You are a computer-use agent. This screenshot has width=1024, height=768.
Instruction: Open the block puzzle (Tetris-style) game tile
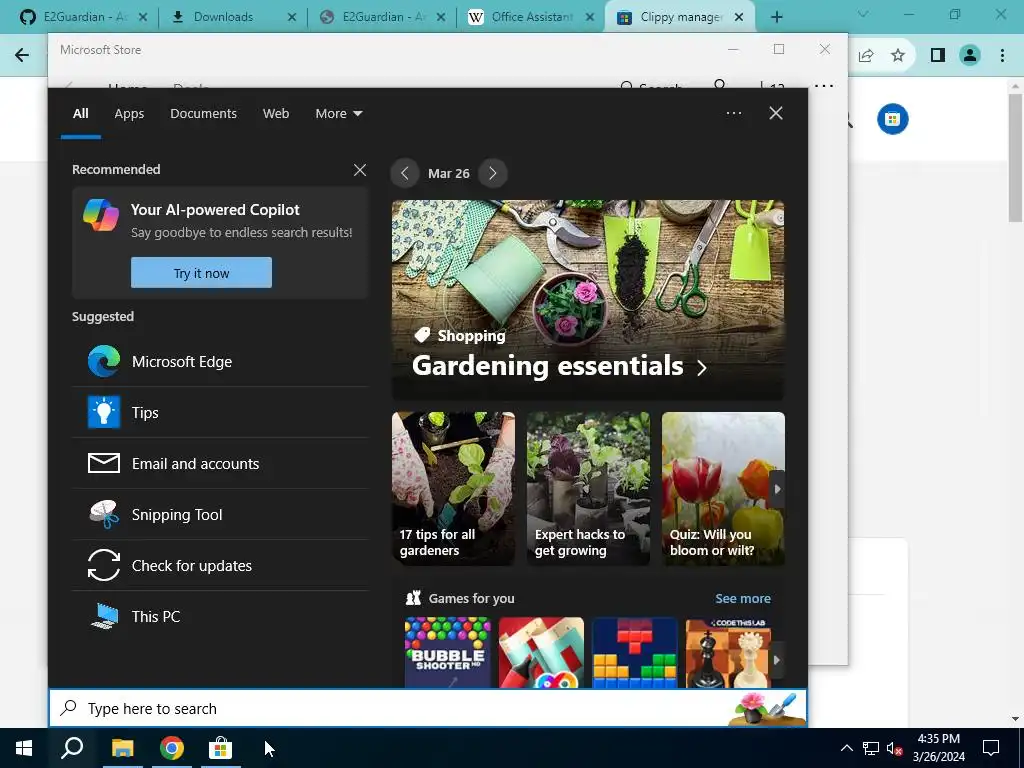(635, 653)
